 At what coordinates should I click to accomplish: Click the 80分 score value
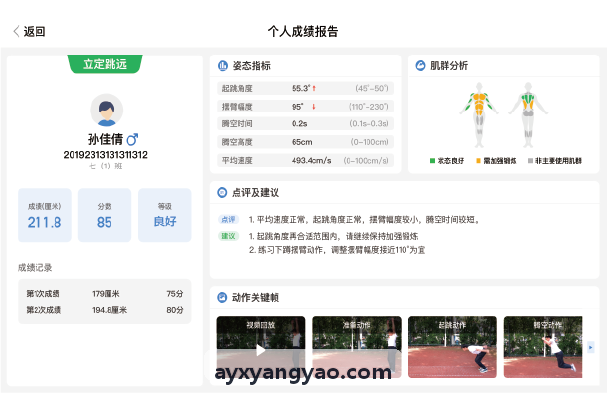(x=175, y=310)
